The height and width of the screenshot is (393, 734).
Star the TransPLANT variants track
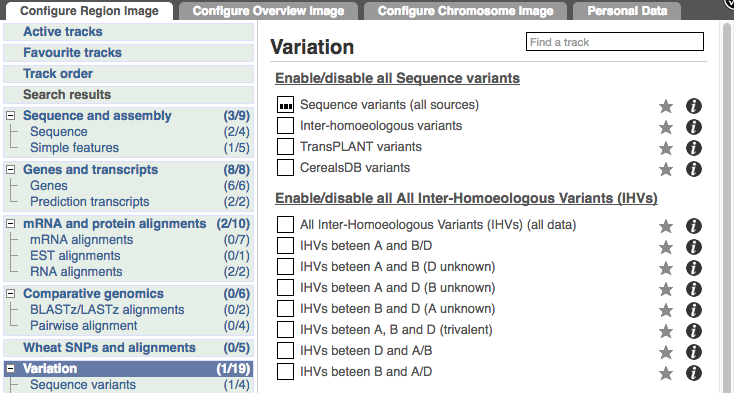(666, 148)
